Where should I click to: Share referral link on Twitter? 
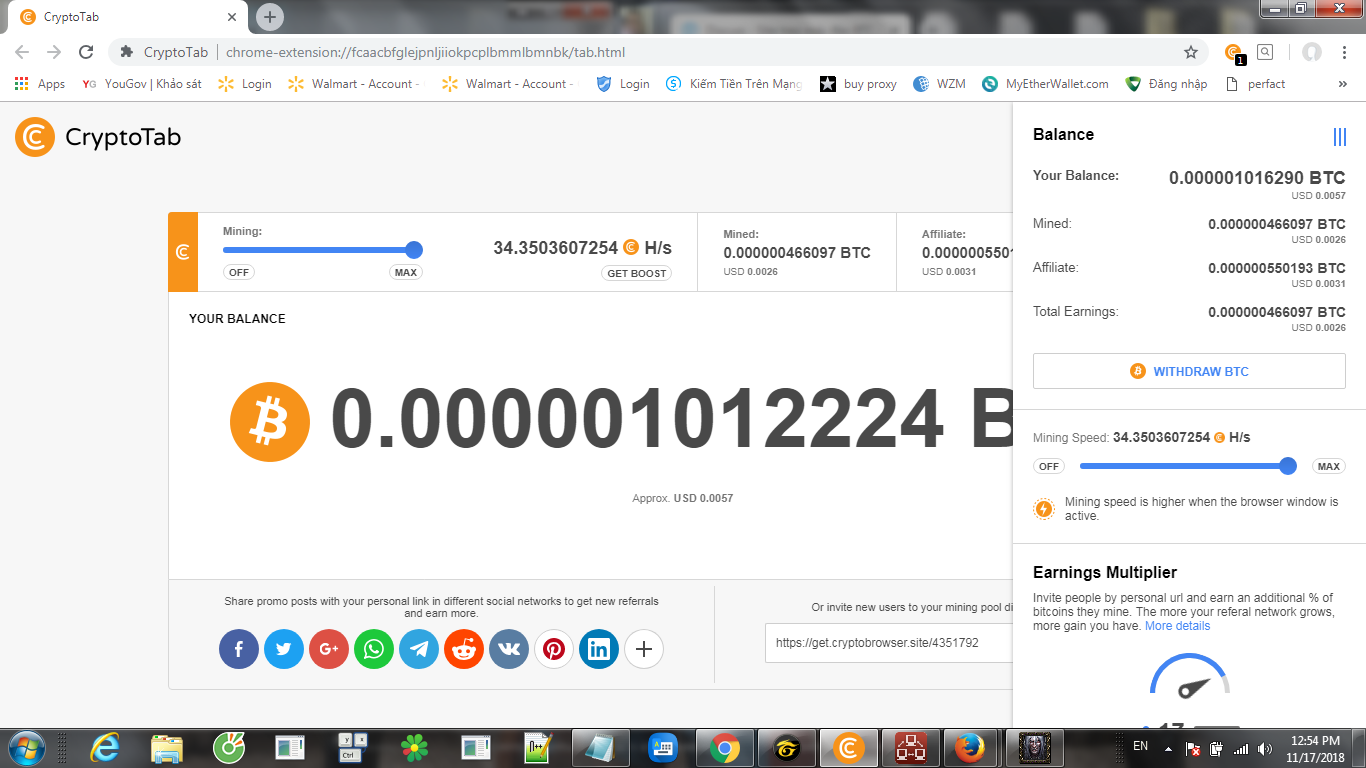(x=284, y=649)
